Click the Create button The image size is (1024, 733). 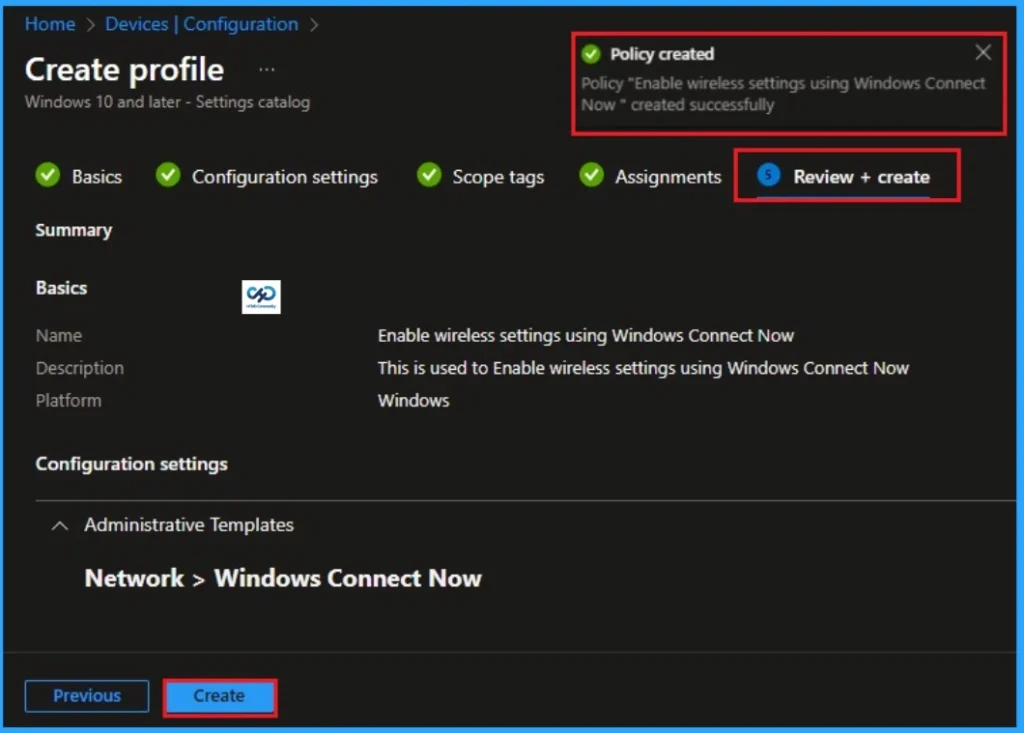[219, 696]
